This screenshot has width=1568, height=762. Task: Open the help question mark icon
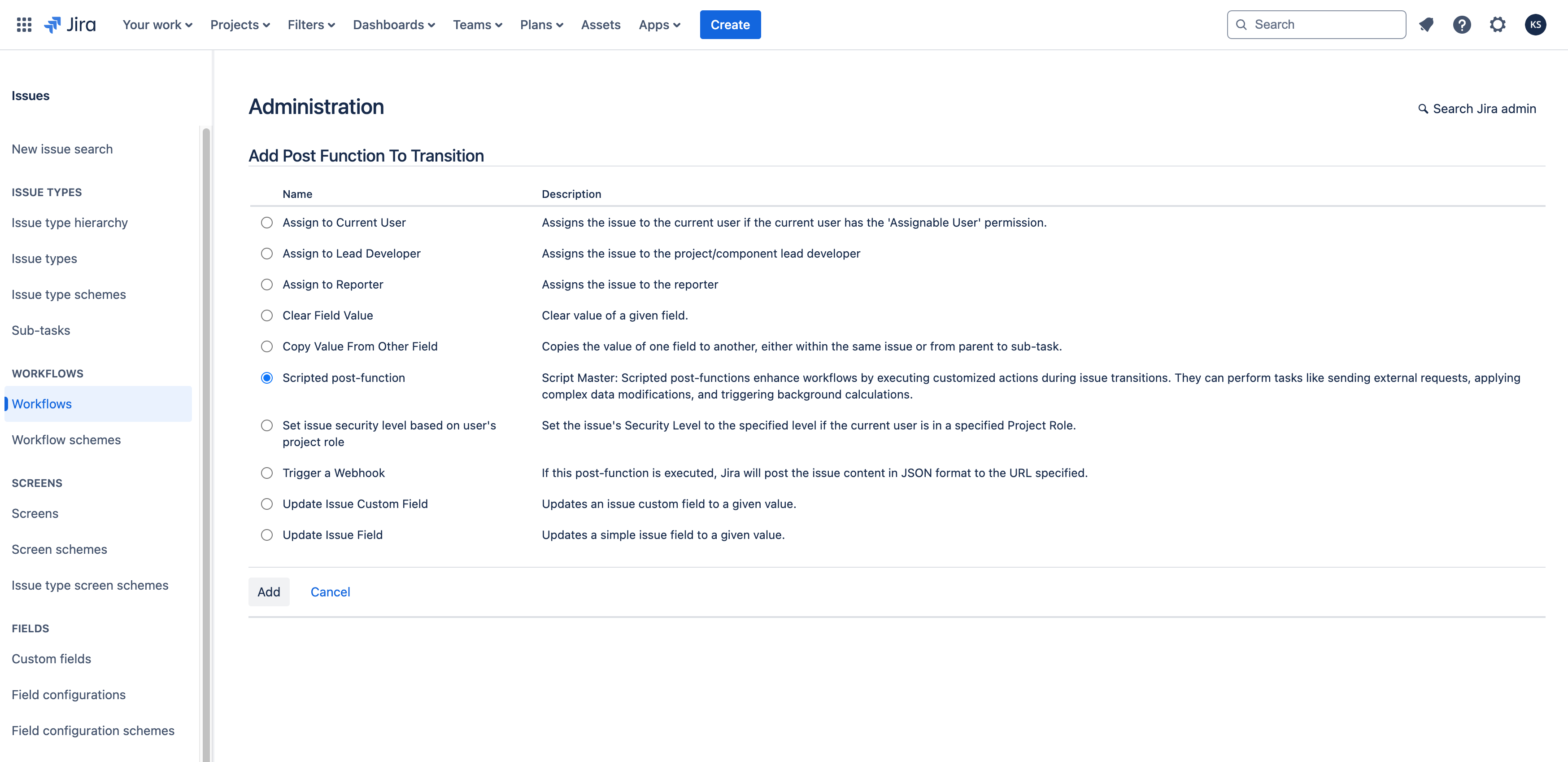click(x=1461, y=24)
